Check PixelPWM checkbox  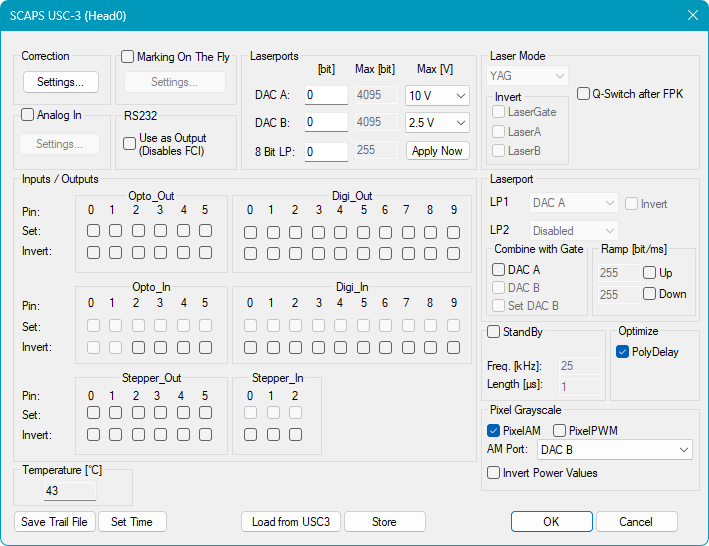pos(559,431)
